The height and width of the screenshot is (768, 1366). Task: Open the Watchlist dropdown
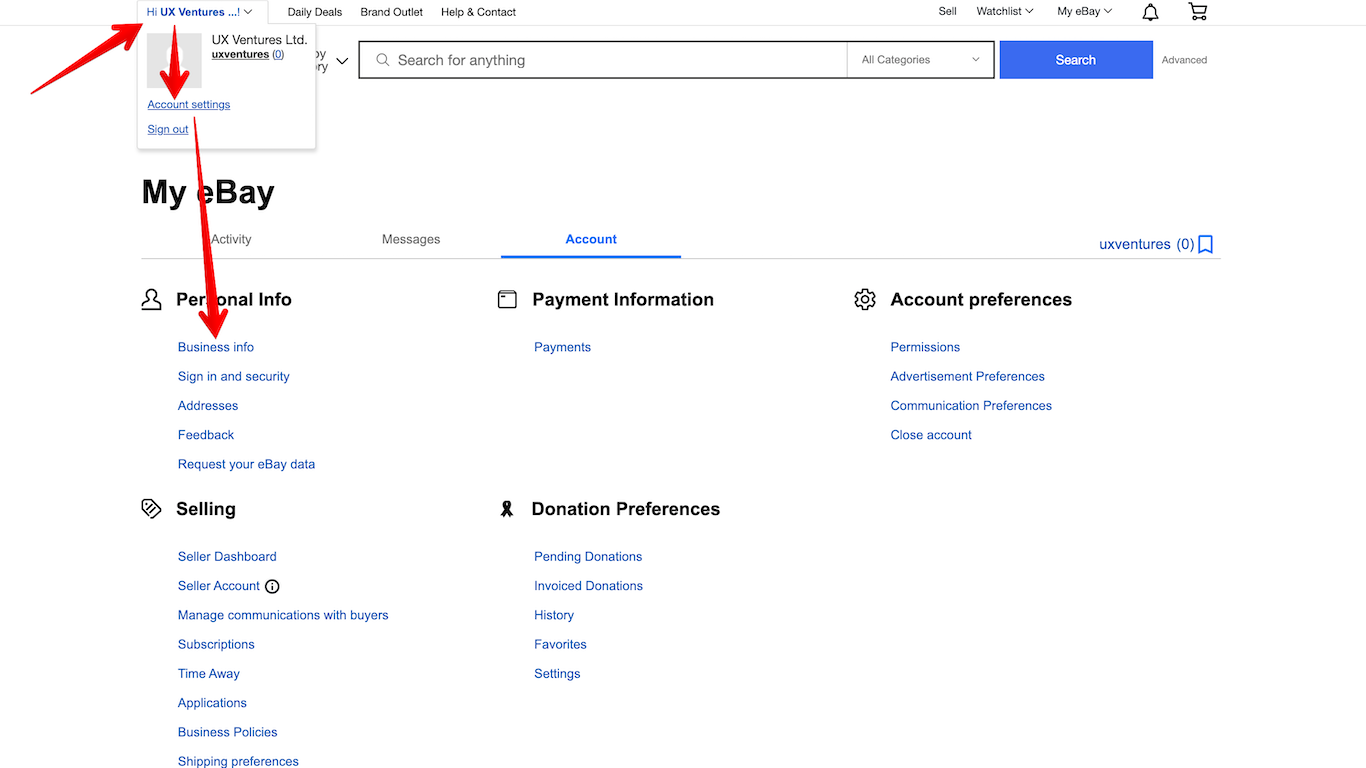point(1005,12)
